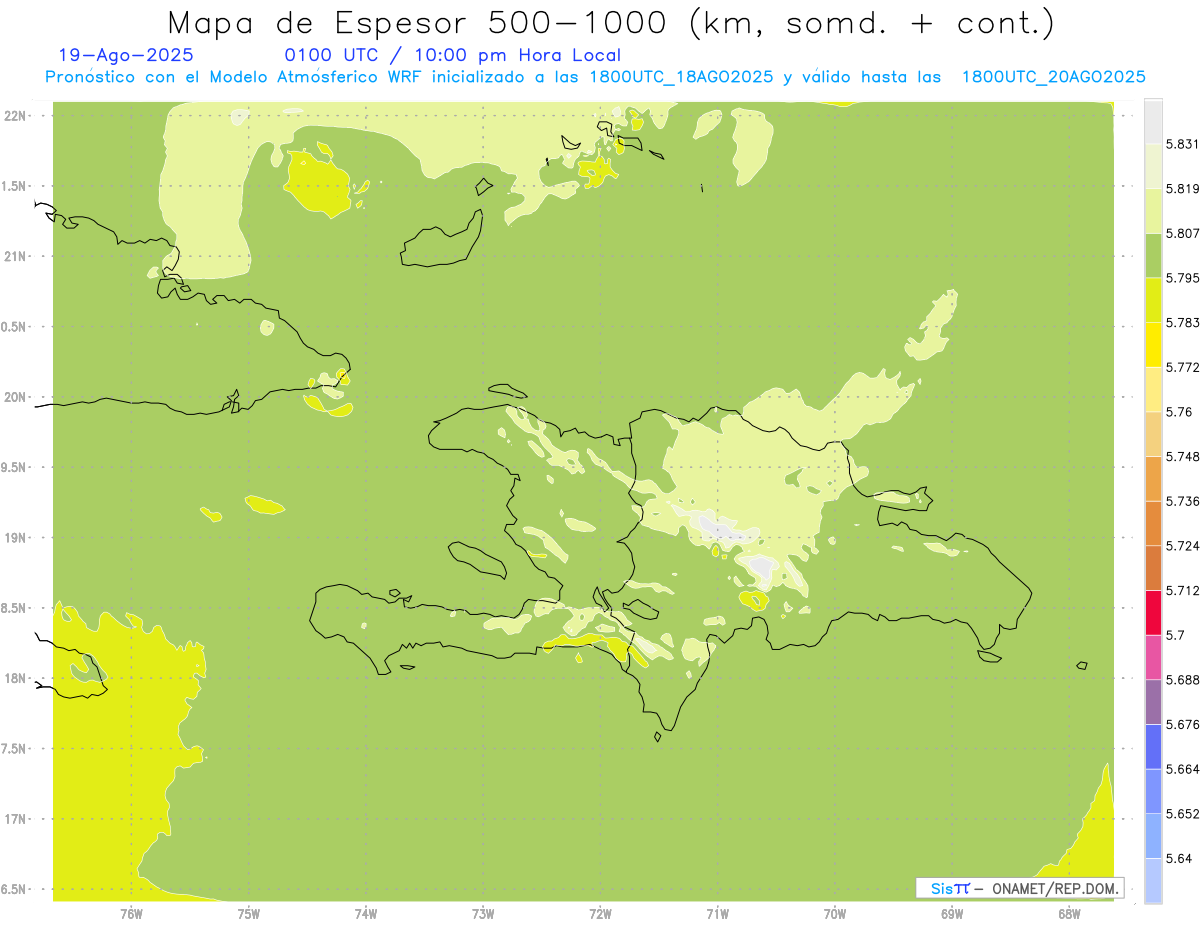Click the legend value '5.76'
Viewport: 1200px width, 927px height.
pyautogui.click(x=1179, y=412)
